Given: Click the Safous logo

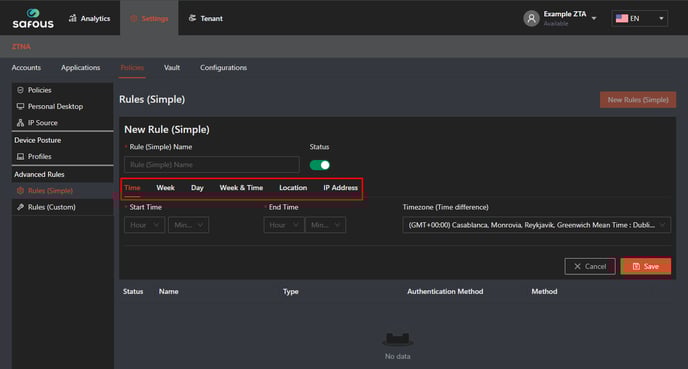Looking at the screenshot, I should click(x=33, y=18).
